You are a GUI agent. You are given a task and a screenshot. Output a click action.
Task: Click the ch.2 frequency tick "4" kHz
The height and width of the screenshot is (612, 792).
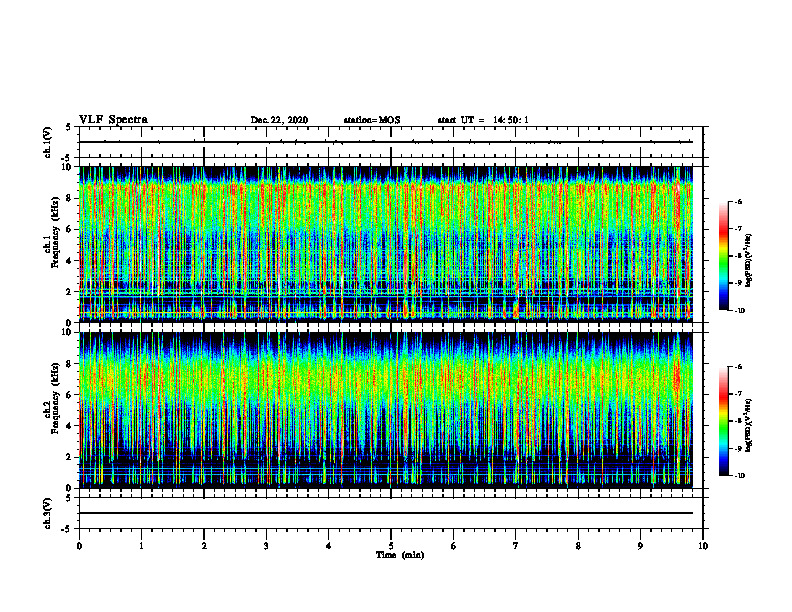[x=70, y=426]
